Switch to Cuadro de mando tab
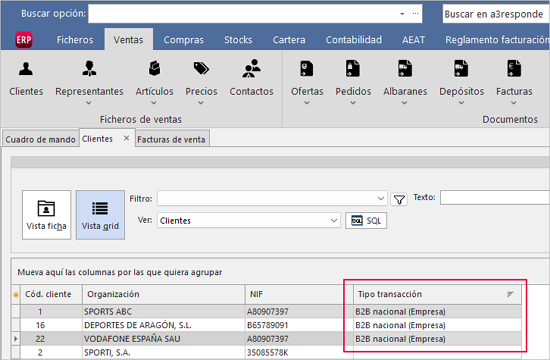The height and width of the screenshot is (360, 550). (x=40, y=139)
